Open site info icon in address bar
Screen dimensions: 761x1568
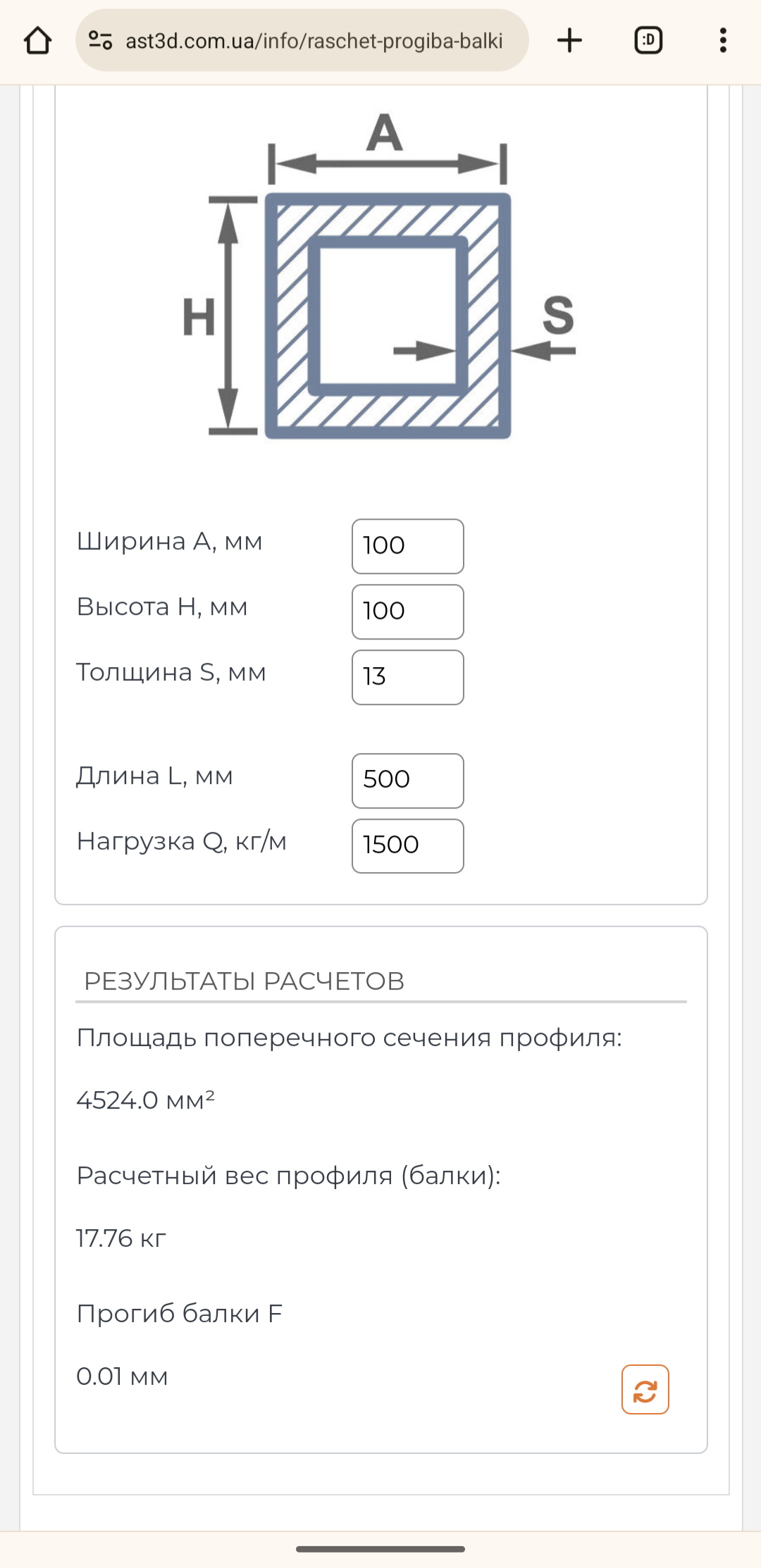point(100,41)
